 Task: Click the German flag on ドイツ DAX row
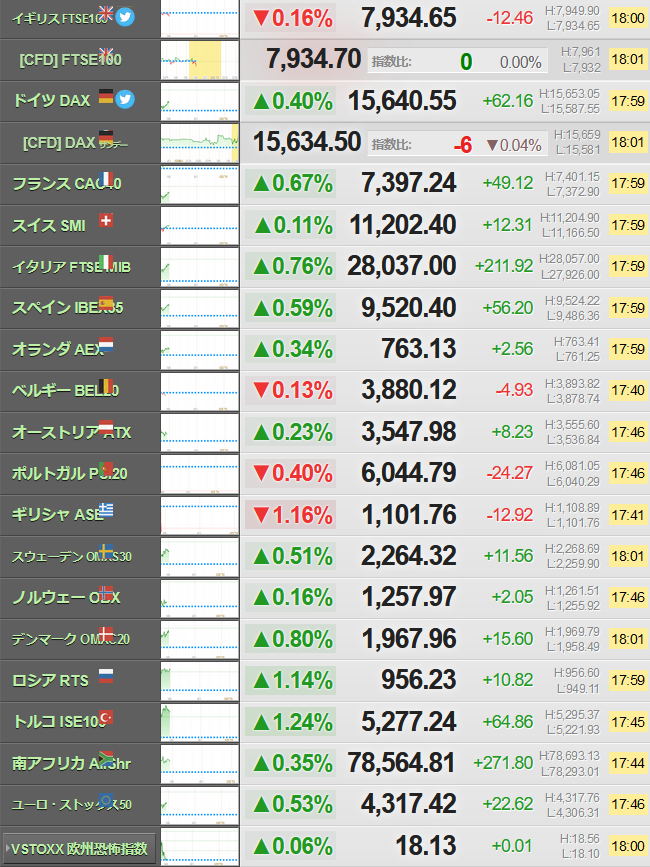(106, 96)
